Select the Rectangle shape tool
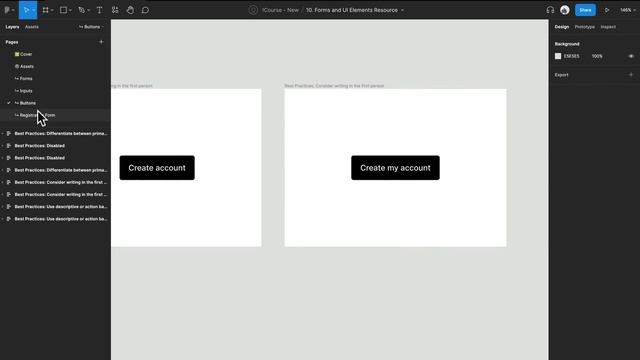This screenshot has height=360, width=640. click(63, 10)
